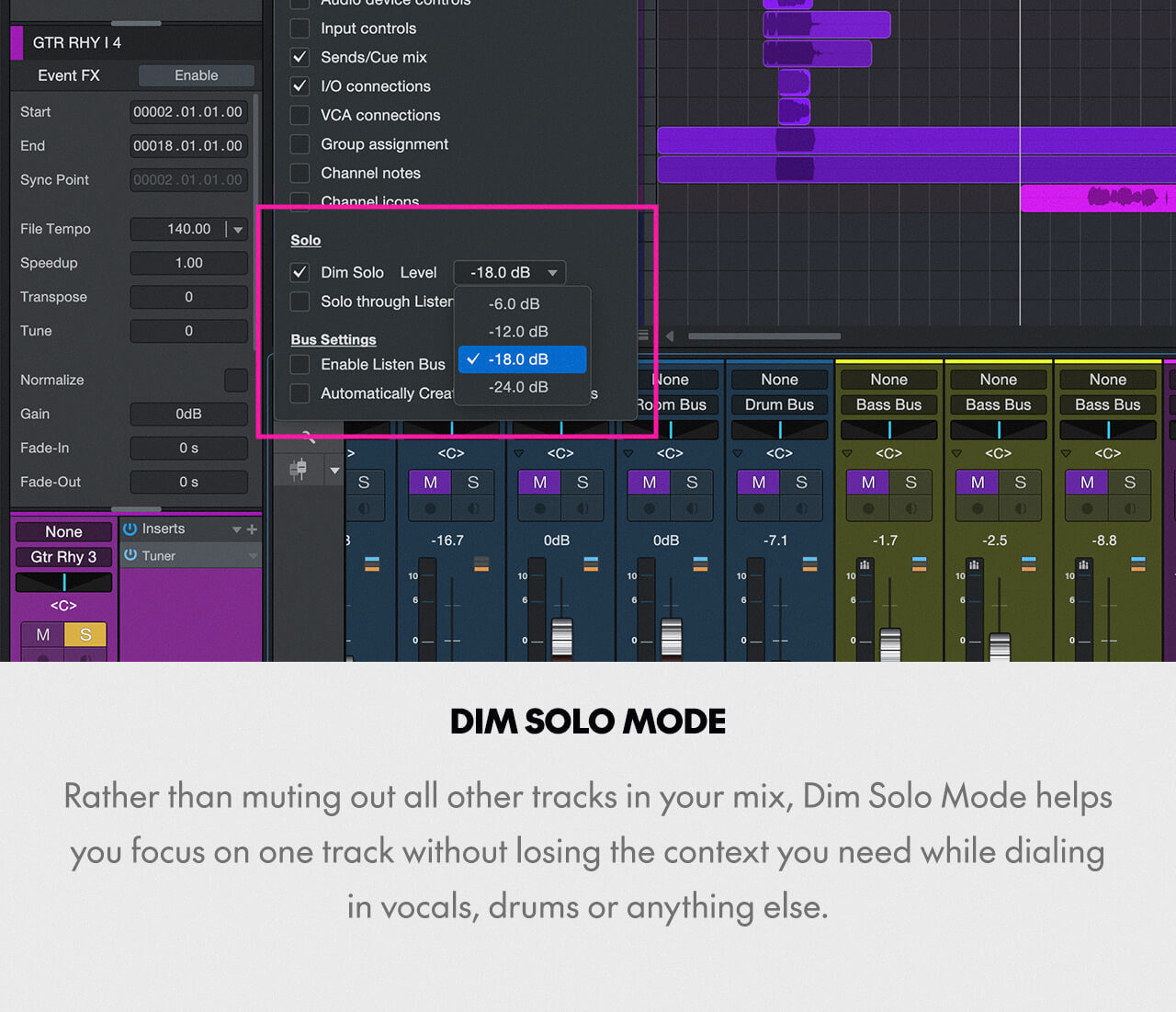The width and height of the screenshot is (1176, 1012).
Task: Choose -12.0 dB from the level menu
Action: coord(523,331)
